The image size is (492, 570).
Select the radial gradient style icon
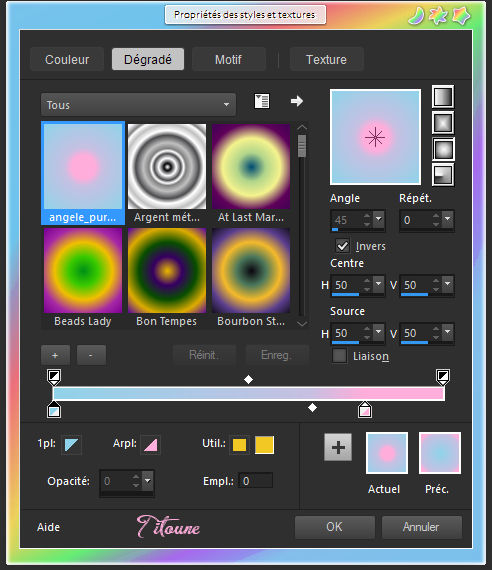pyautogui.click(x=443, y=175)
